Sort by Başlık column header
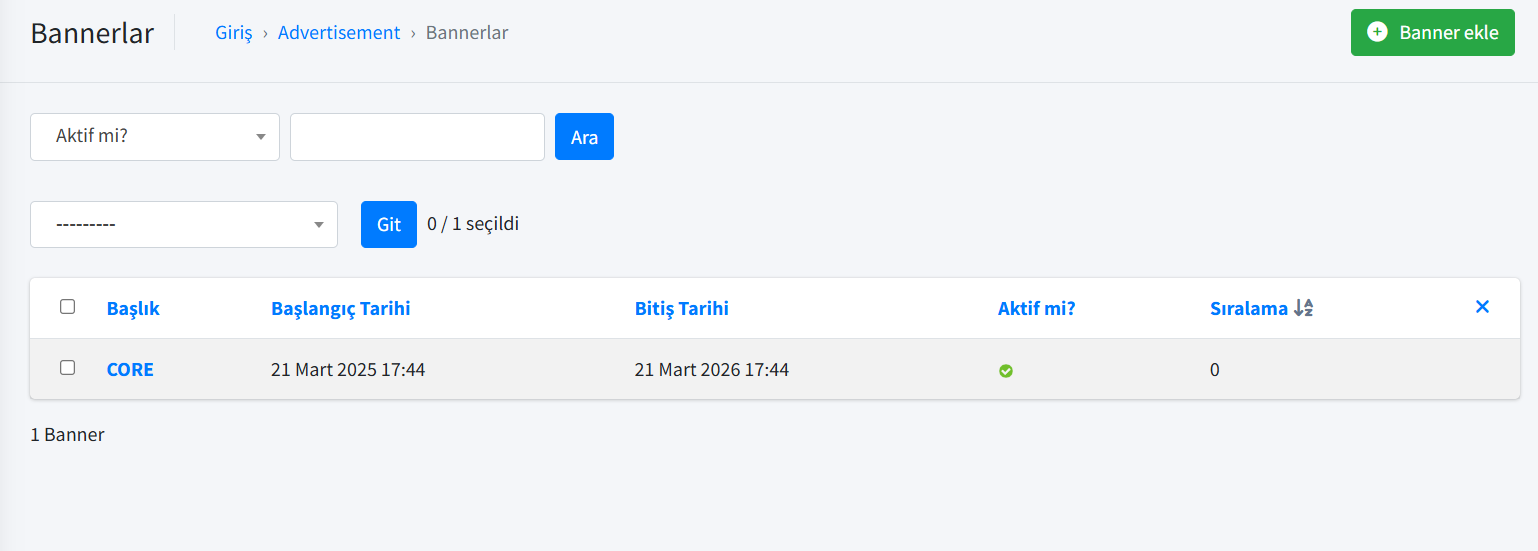 click(x=133, y=308)
